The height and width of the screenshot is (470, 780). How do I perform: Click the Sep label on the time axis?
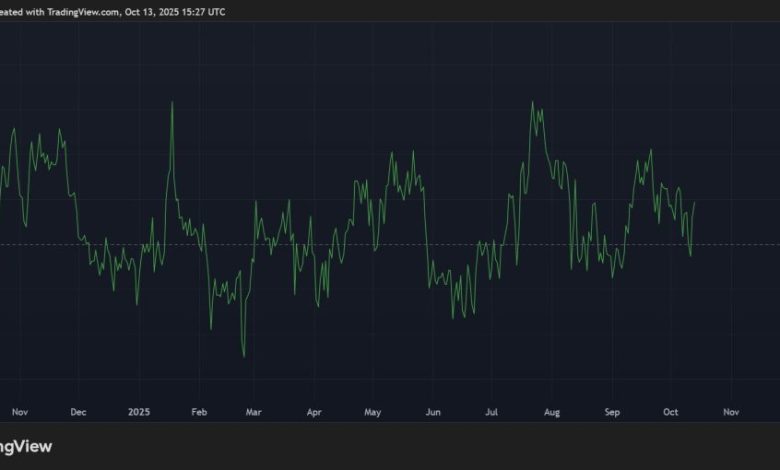tap(612, 412)
